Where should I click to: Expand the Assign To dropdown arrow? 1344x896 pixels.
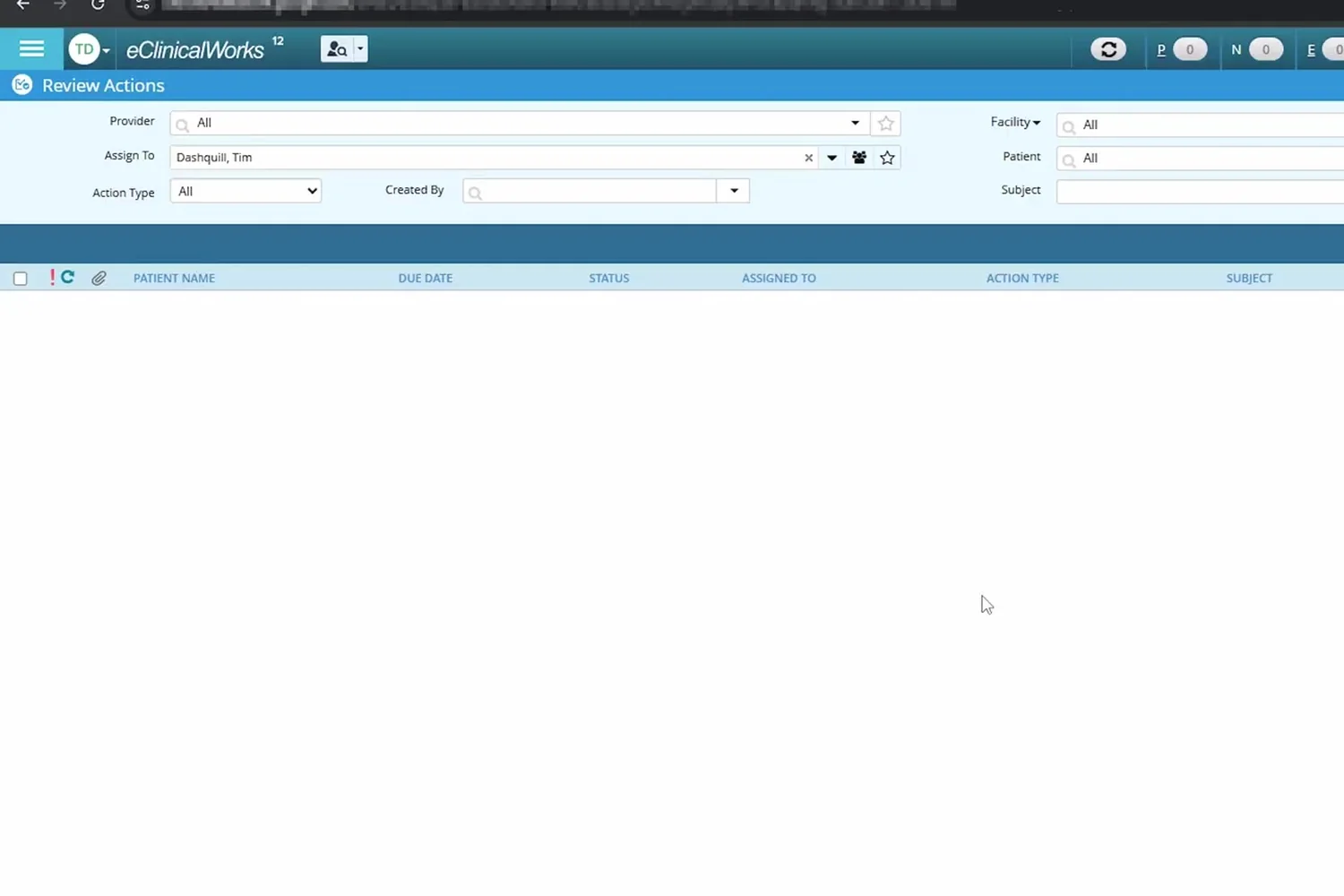(831, 158)
